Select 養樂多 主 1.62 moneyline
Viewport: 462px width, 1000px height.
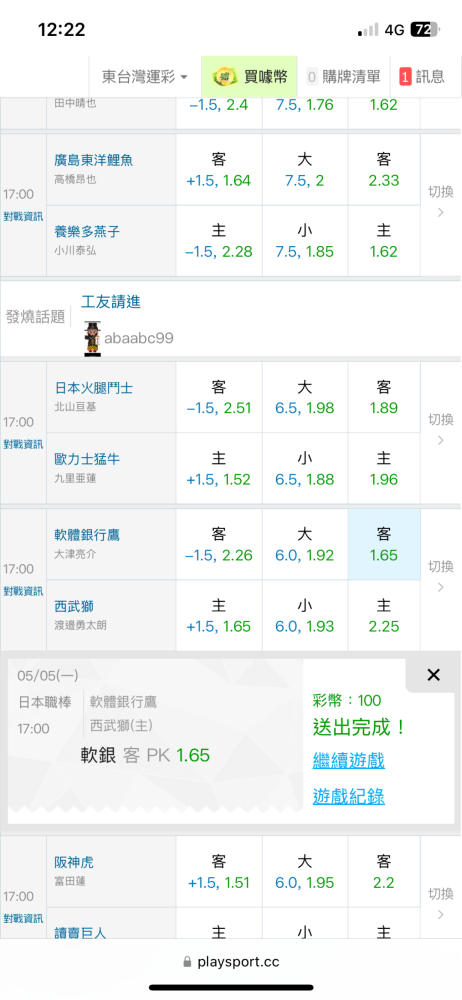click(x=384, y=241)
